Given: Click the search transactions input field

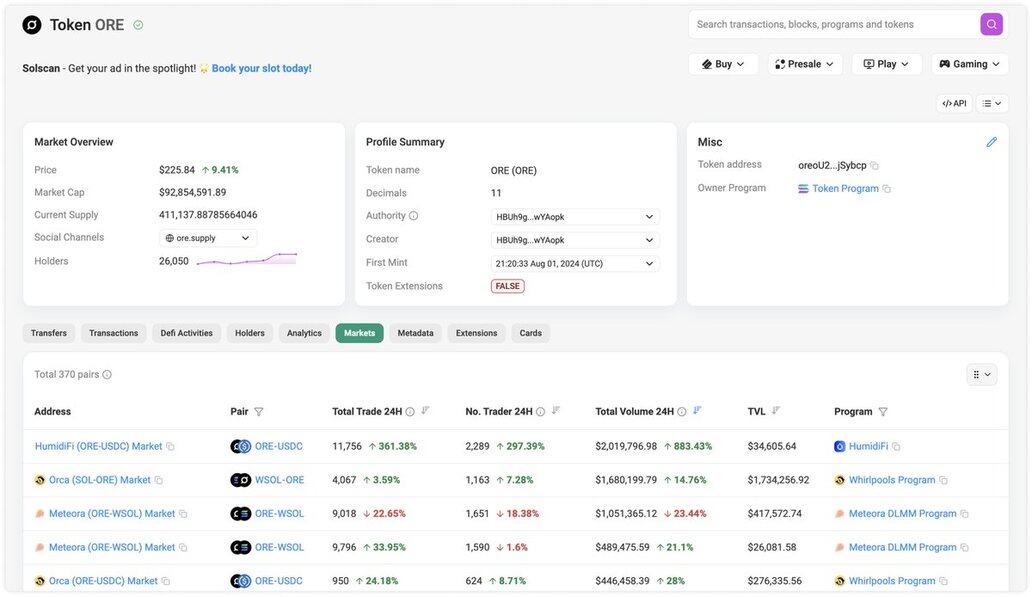Looking at the screenshot, I should [x=832, y=24].
